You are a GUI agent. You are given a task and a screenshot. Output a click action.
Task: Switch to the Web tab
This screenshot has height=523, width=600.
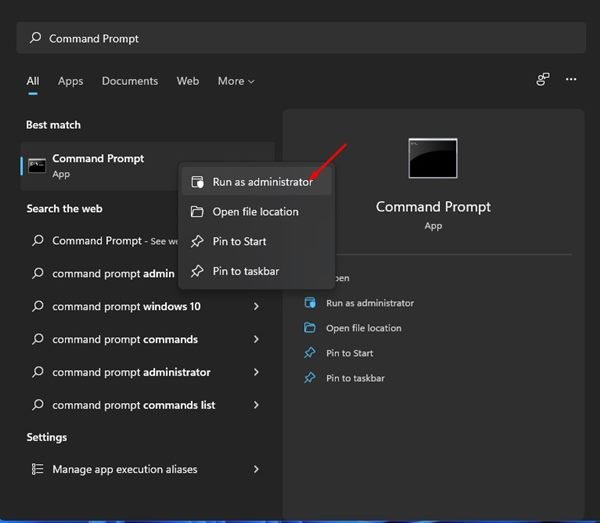188,81
